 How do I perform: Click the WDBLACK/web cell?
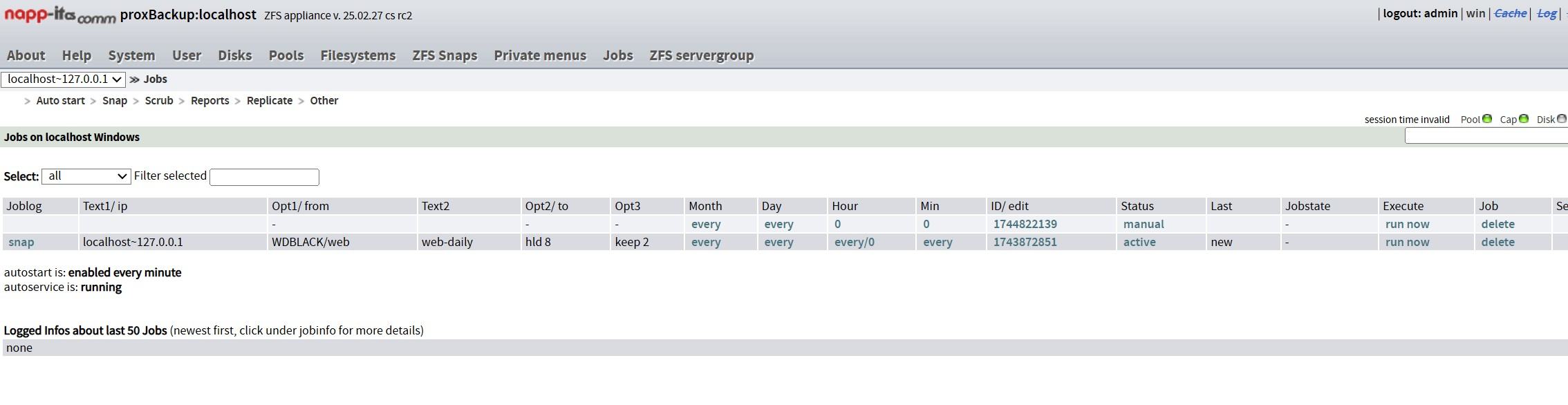coord(342,243)
